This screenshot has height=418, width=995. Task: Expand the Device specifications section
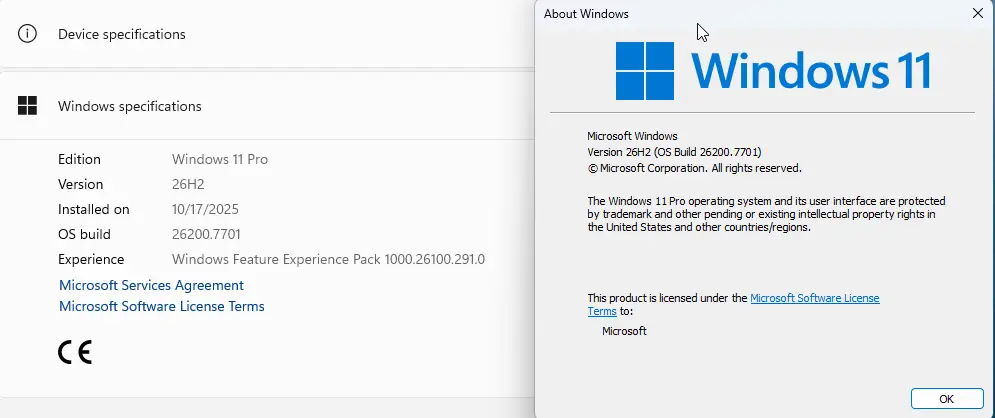tap(267, 34)
